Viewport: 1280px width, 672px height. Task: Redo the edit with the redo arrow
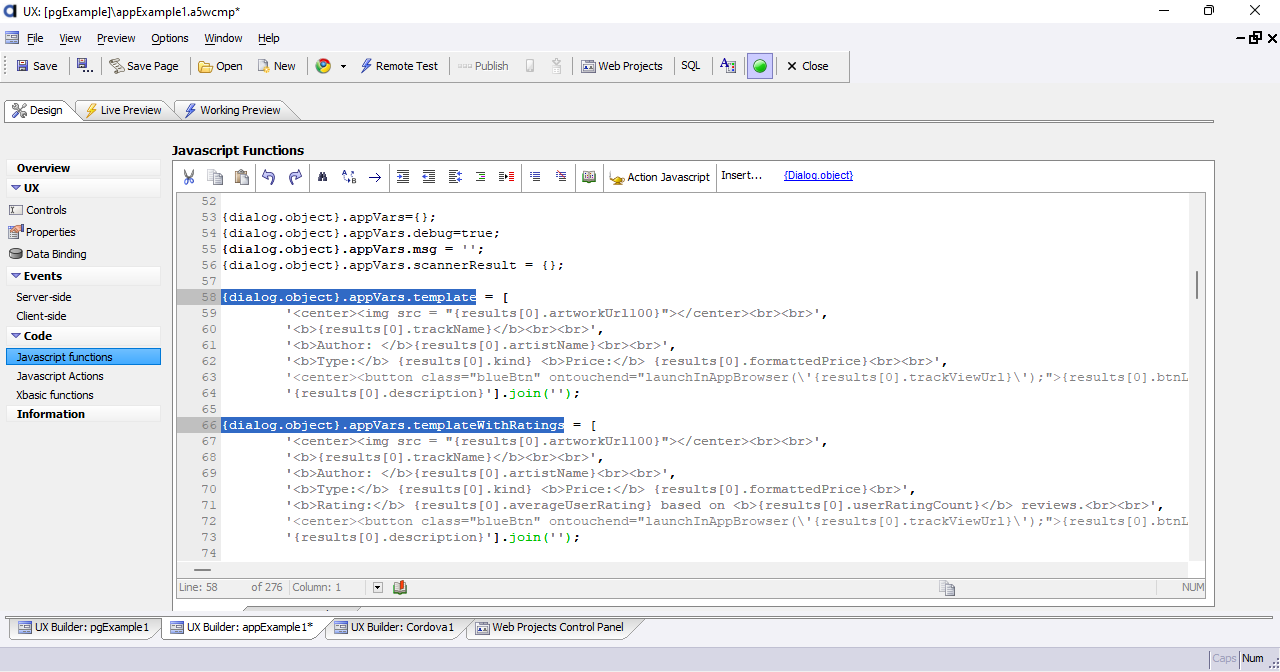coord(295,177)
